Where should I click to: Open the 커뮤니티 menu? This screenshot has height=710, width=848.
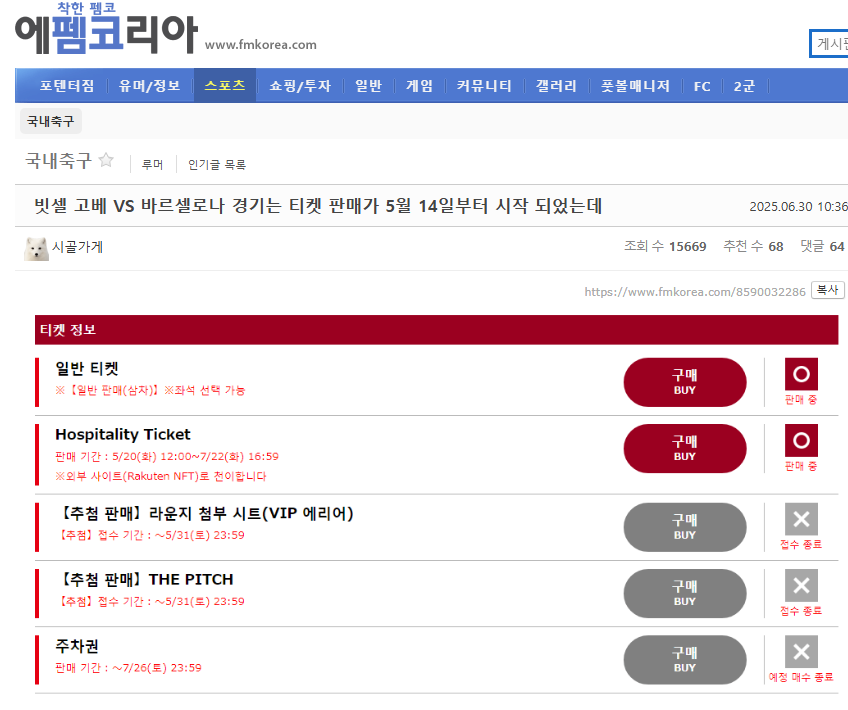(x=484, y=86)
